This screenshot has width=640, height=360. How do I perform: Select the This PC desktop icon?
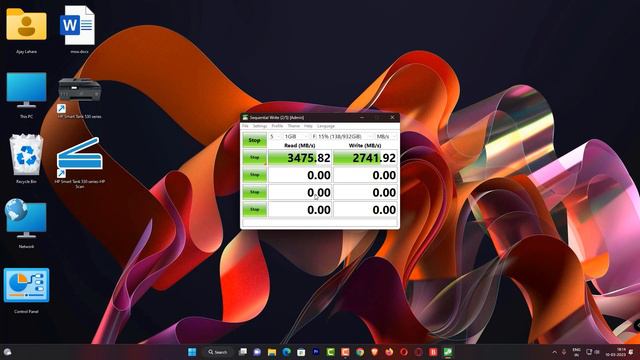pos(26,95)
